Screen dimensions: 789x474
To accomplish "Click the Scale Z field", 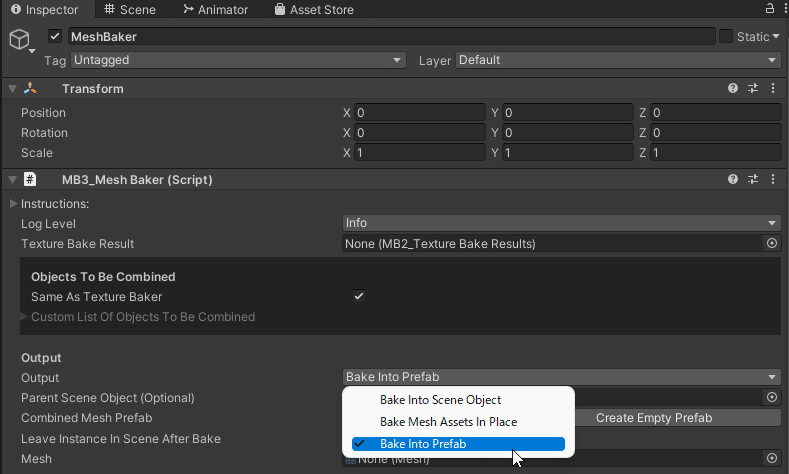I will (x=716, y=152).
